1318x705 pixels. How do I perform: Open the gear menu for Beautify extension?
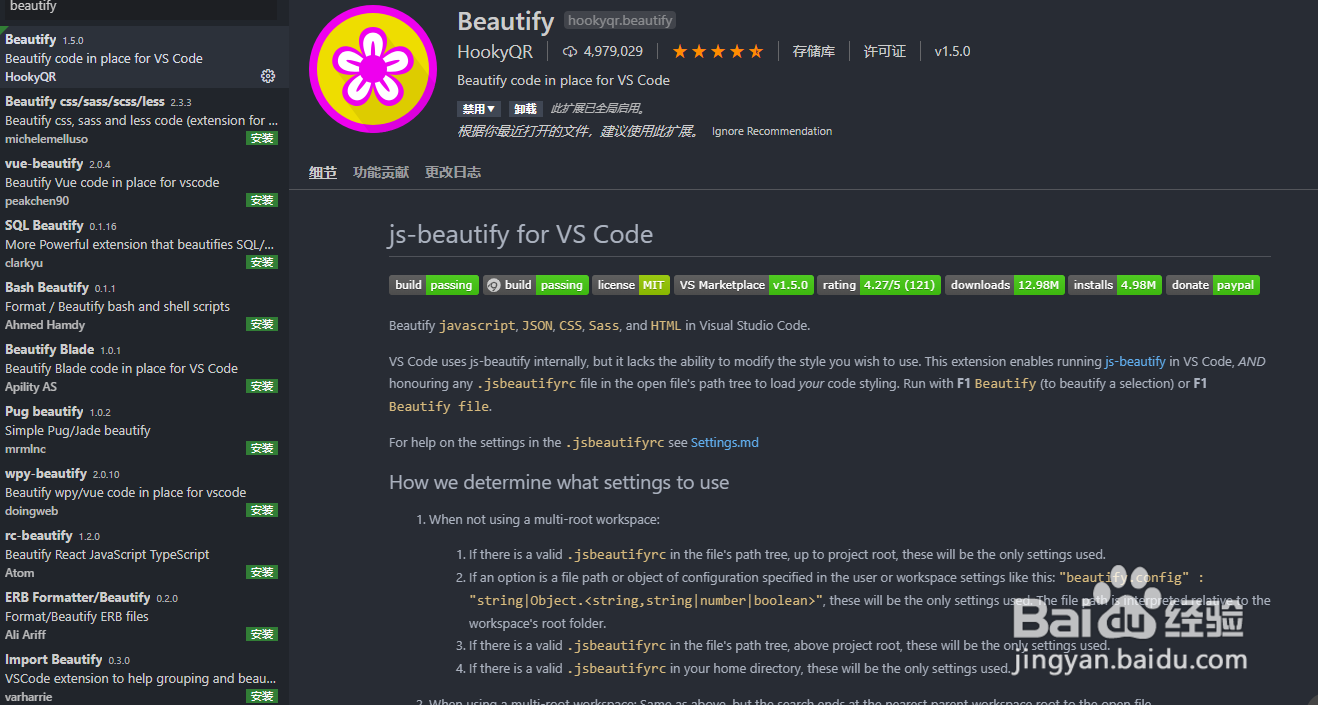pos(267,76)
